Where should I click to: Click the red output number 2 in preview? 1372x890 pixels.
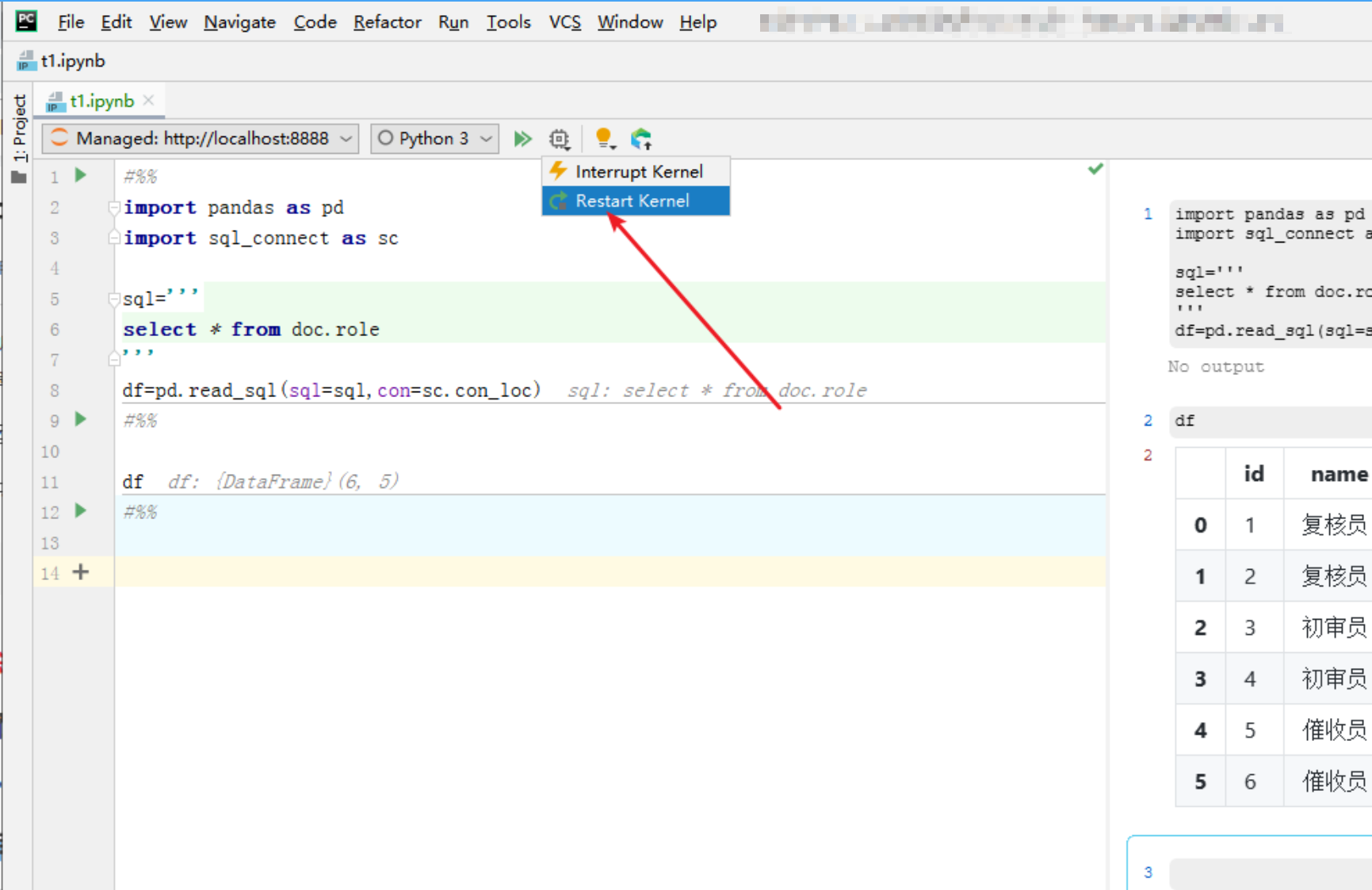(1148, 456)
